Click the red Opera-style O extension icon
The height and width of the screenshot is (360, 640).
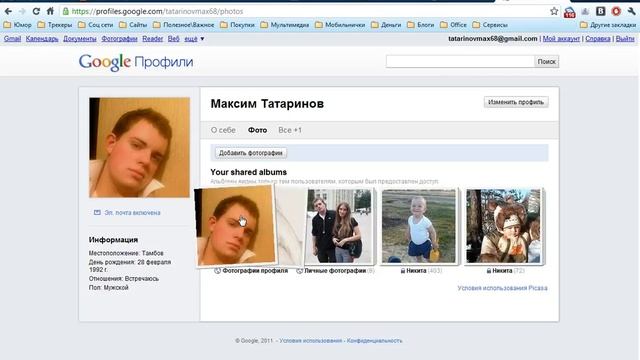pos(616,11)
